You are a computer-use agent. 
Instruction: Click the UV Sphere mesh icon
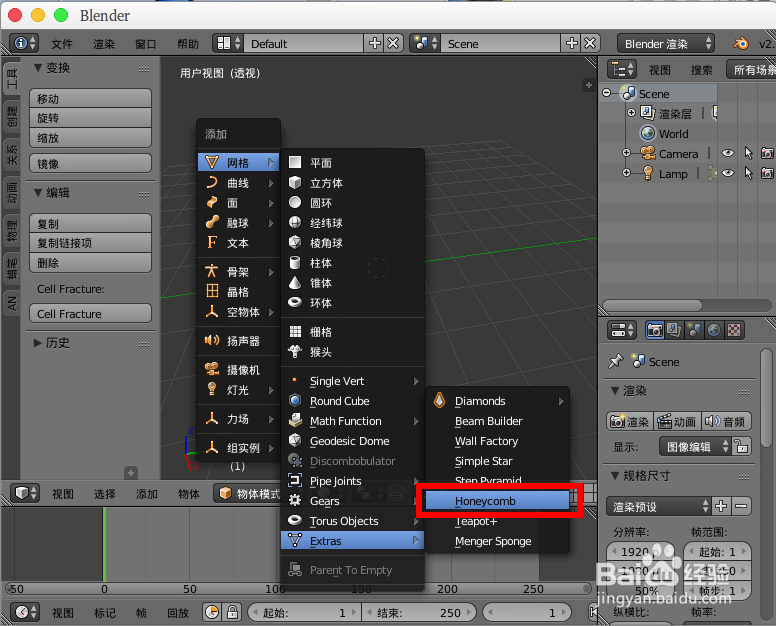(x=295, y=222)
